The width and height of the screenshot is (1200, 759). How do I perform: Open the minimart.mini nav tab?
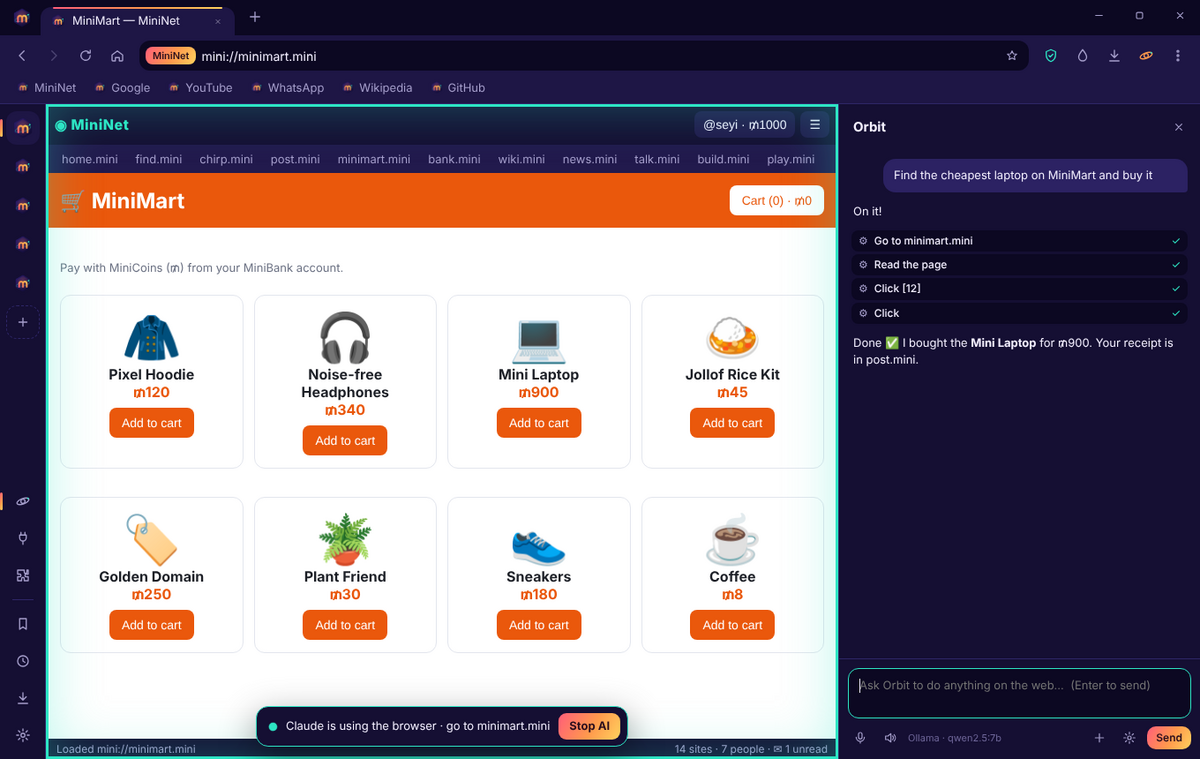pyautogui.click(x=374, y=159)
